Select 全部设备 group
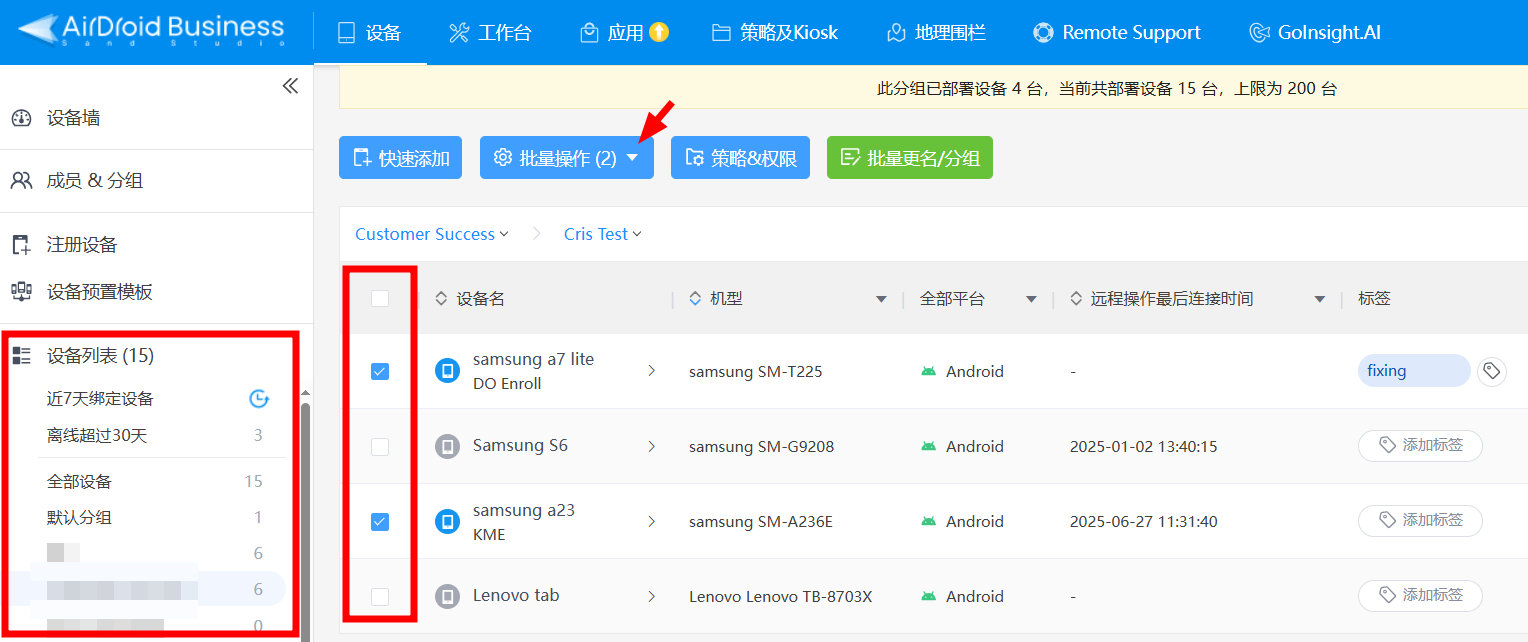Viewport: 1528px width, 642px height. (79, 482)
